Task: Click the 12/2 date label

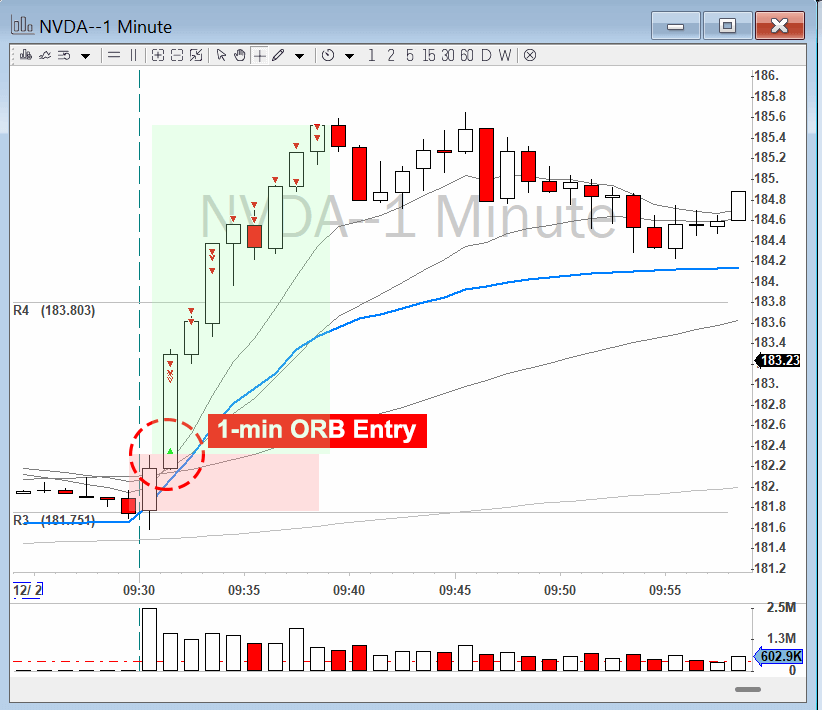Action: click(26, 589)
